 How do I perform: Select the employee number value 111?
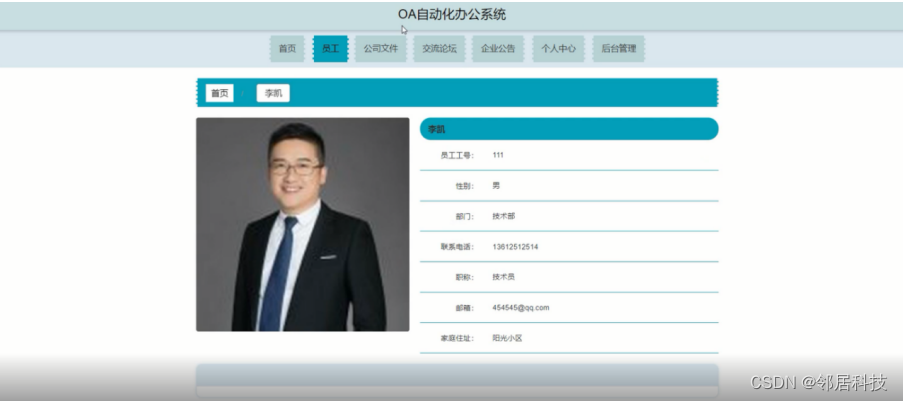[498, 155]
